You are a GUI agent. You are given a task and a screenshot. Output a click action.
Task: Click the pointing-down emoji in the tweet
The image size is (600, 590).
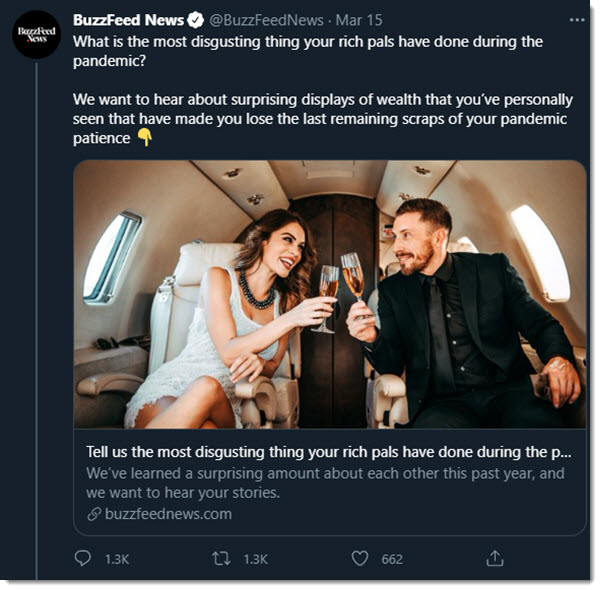(145, 138)
